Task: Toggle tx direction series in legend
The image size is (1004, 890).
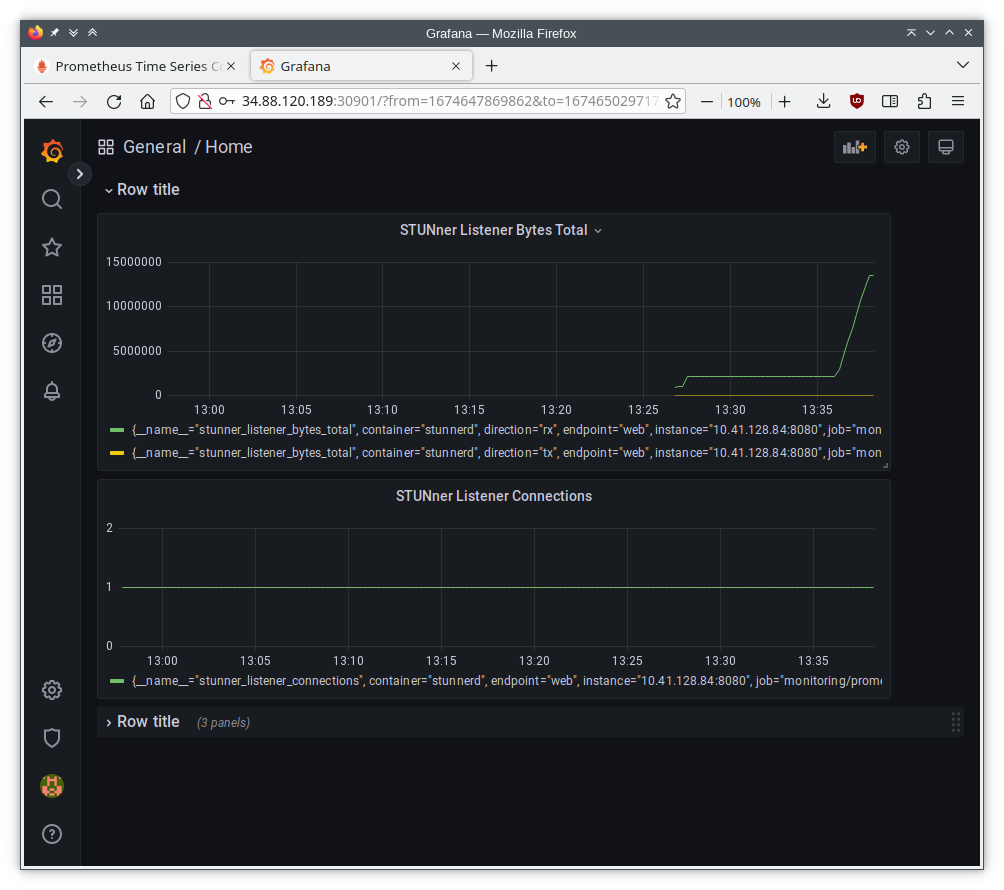Action: click(x=506, y=453)
